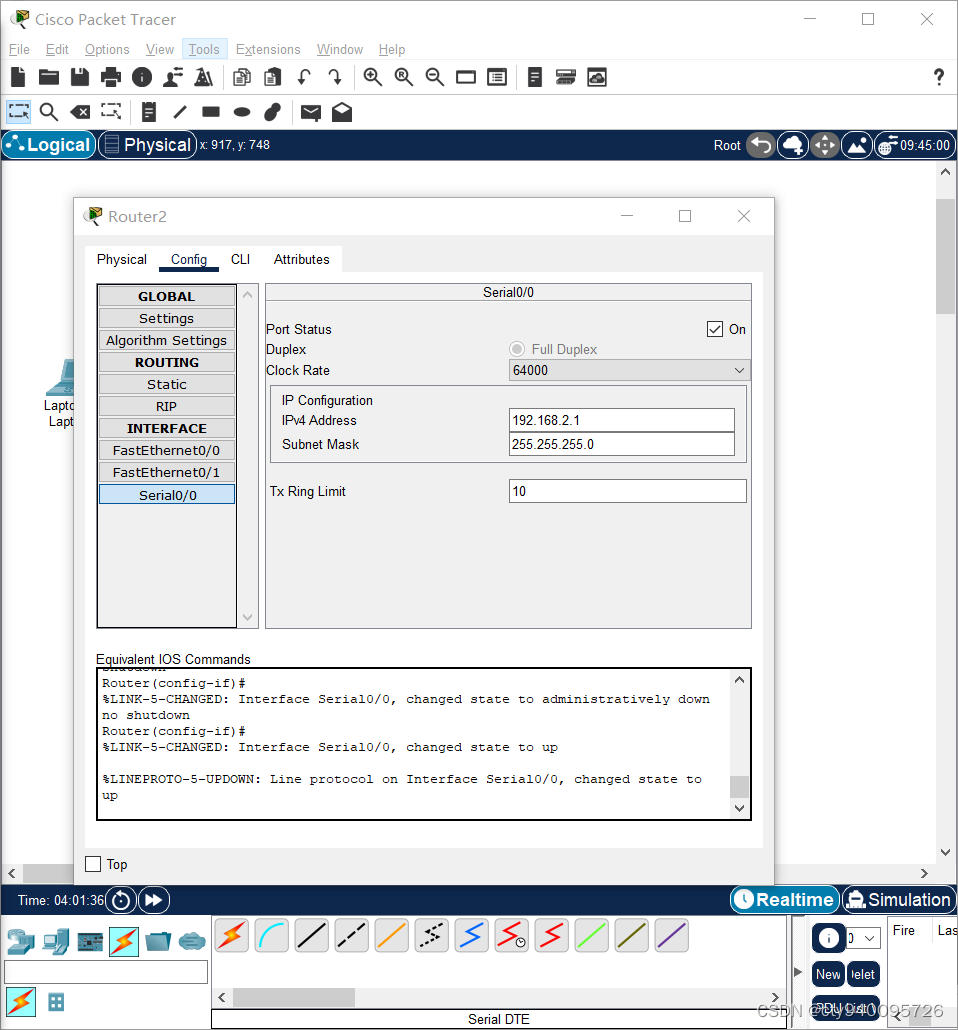This screenshot has width=958, height=1030.
Task: Open the Extensions menu
Action: pyautogui.click(x=268, y=49)
